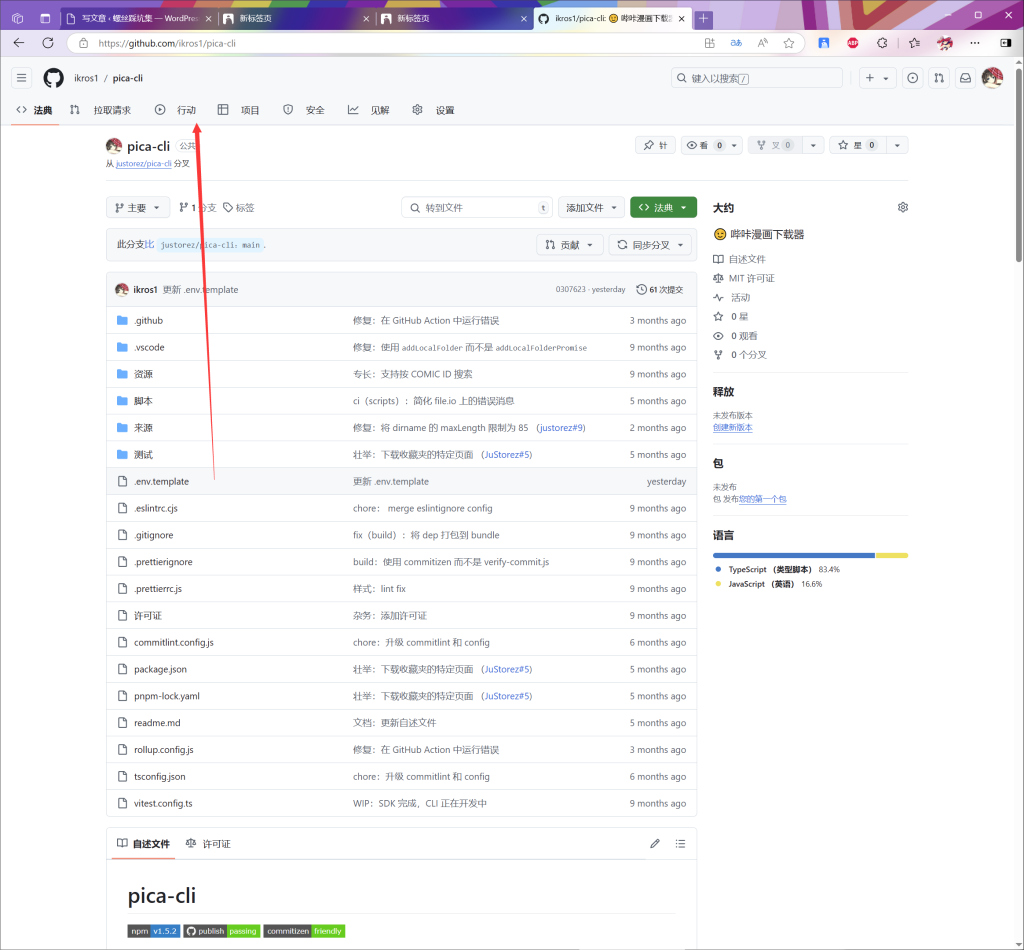Open the .env.template file
Viewport: 1024px width, 950px height.
point(161,481)
